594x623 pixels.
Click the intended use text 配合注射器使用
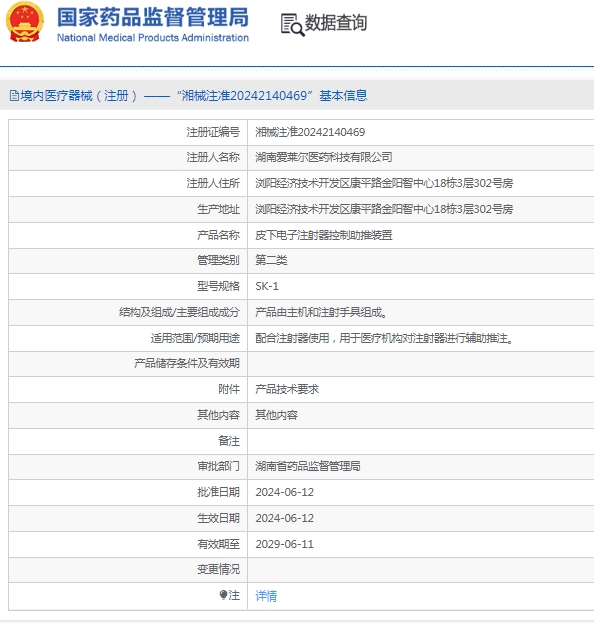[385, 338]
